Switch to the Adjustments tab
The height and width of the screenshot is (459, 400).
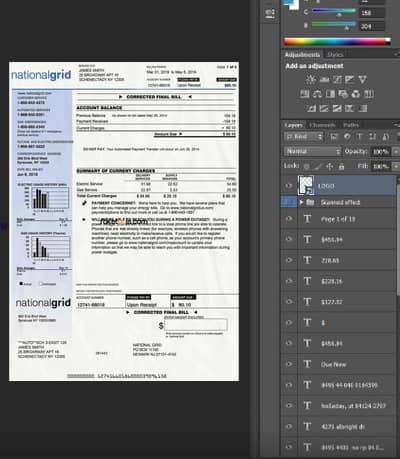point(302,55)
